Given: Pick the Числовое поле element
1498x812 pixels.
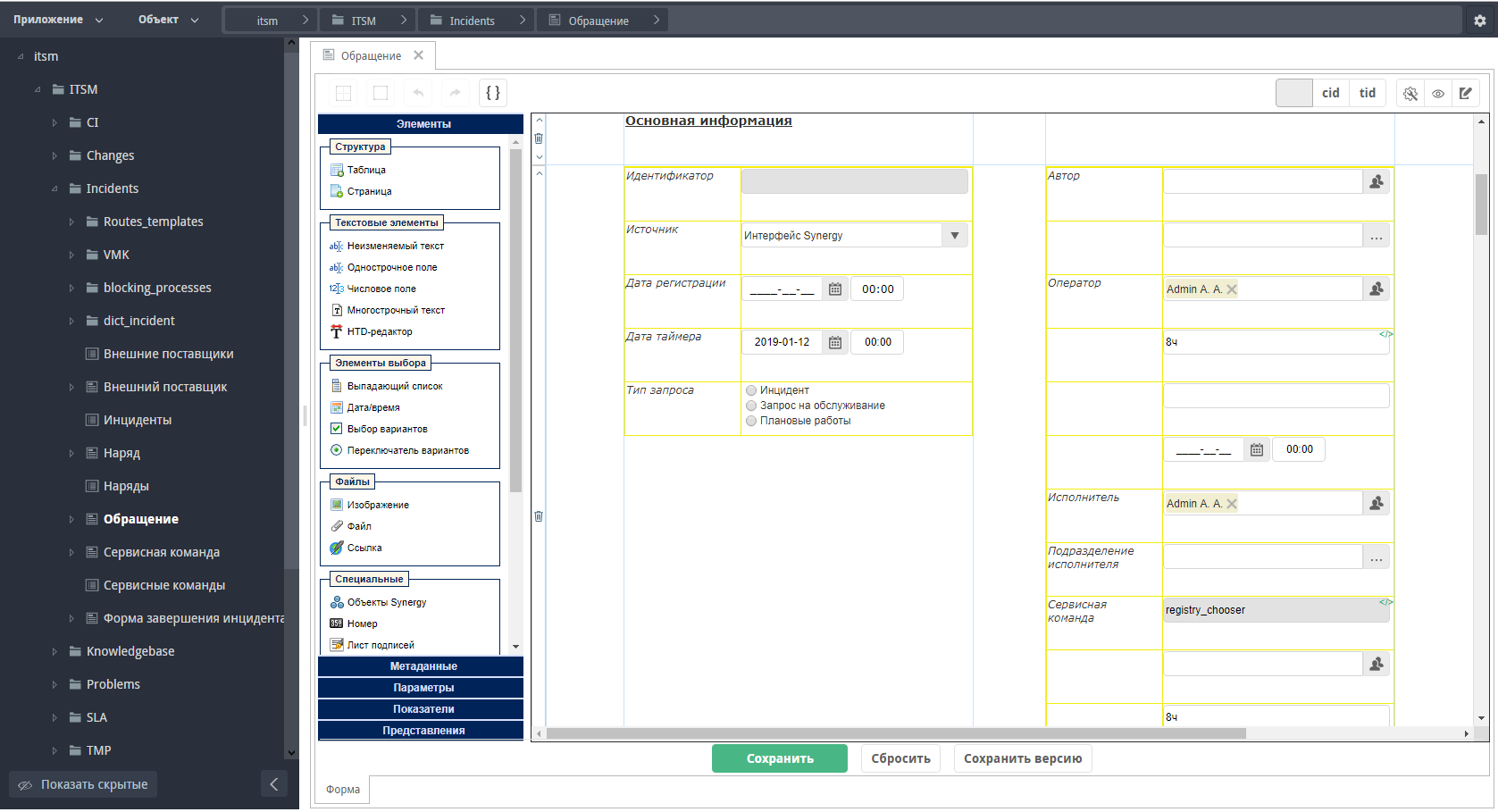Looking at the screenshot, I should click(x=372, y=289).
